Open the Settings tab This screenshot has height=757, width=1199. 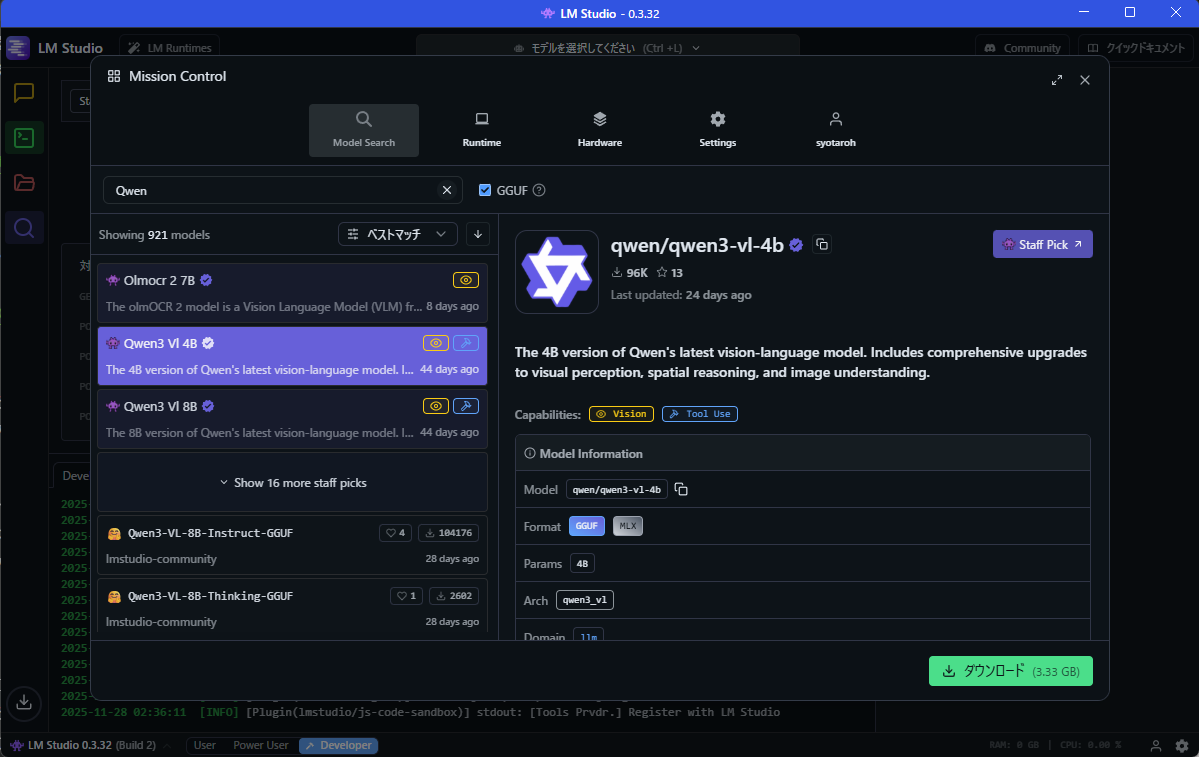point(717,130)
